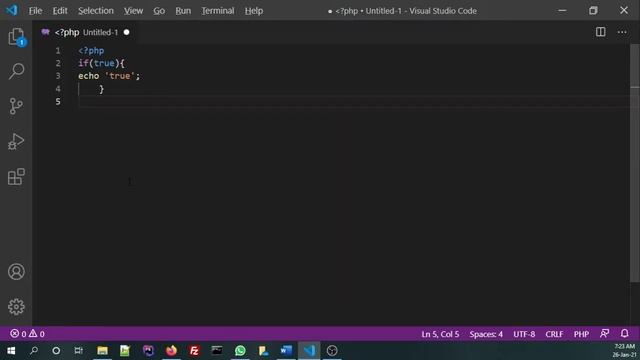Screen dimensions: 640x360
Task: Open the Explorer view in activity bar
Action: click(x=16, y=37)
